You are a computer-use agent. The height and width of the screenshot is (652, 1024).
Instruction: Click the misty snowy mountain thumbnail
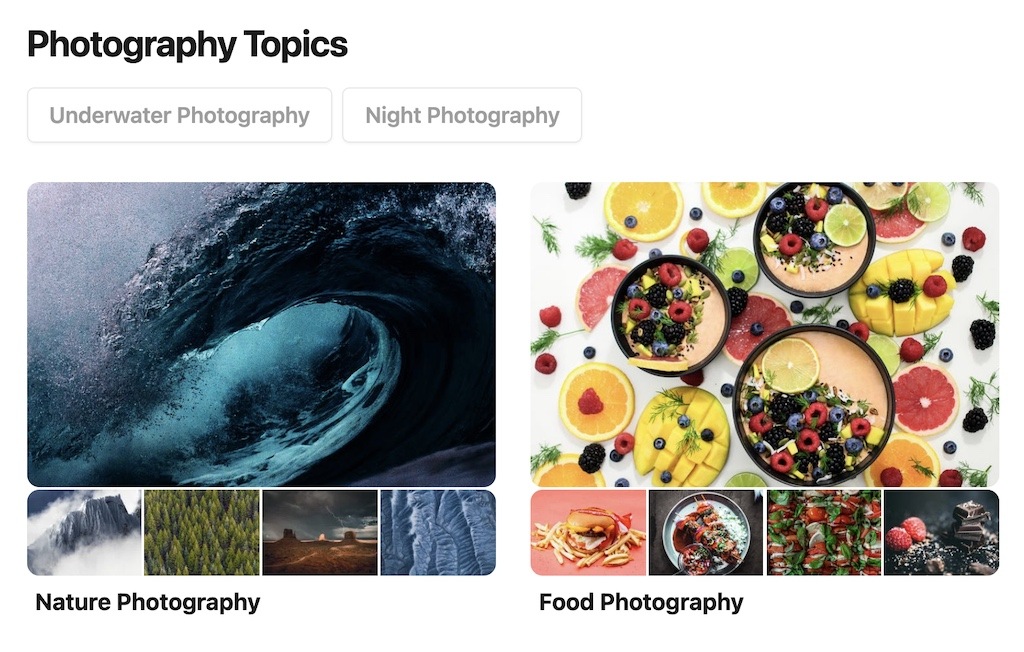(84, 532)
